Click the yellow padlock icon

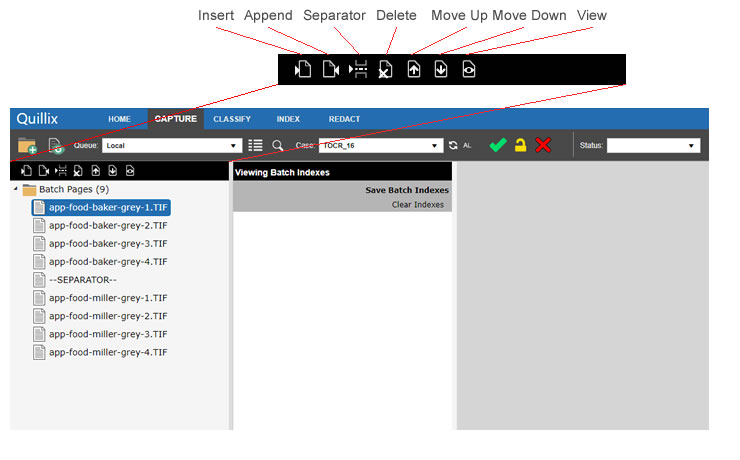pos(520,145)
